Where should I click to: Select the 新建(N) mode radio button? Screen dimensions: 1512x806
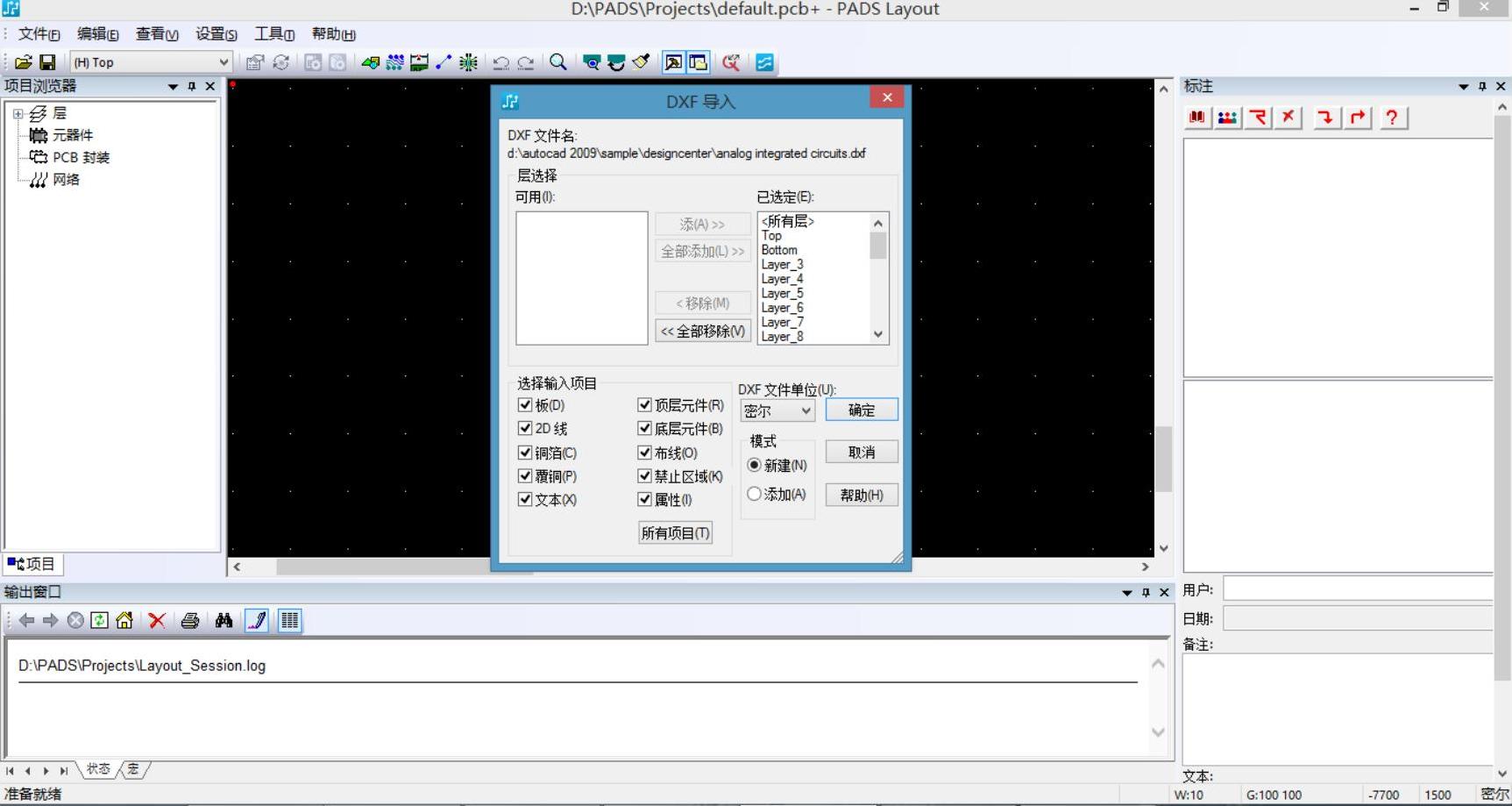[x=754, y=465]
